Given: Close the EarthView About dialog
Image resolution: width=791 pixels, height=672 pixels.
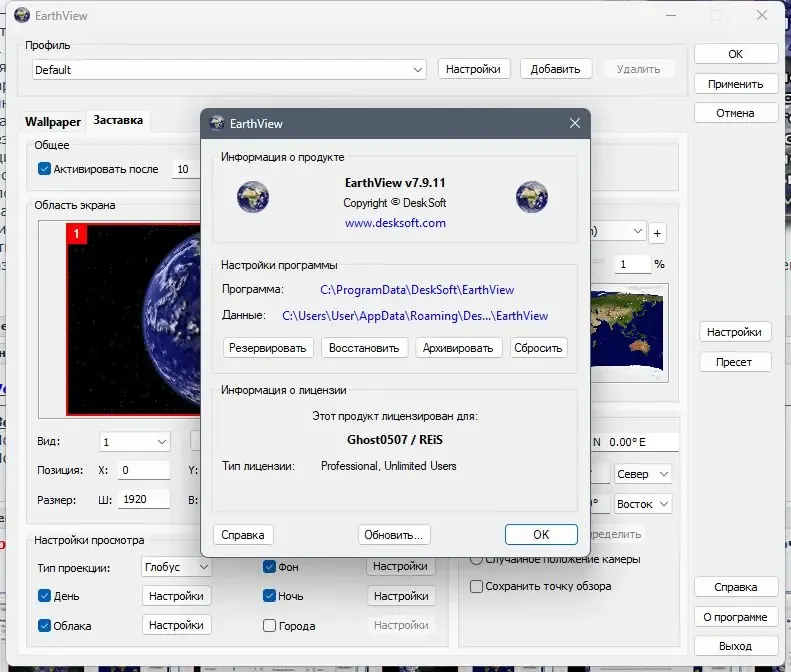Looking at the screenshot, I should point(575,123).
